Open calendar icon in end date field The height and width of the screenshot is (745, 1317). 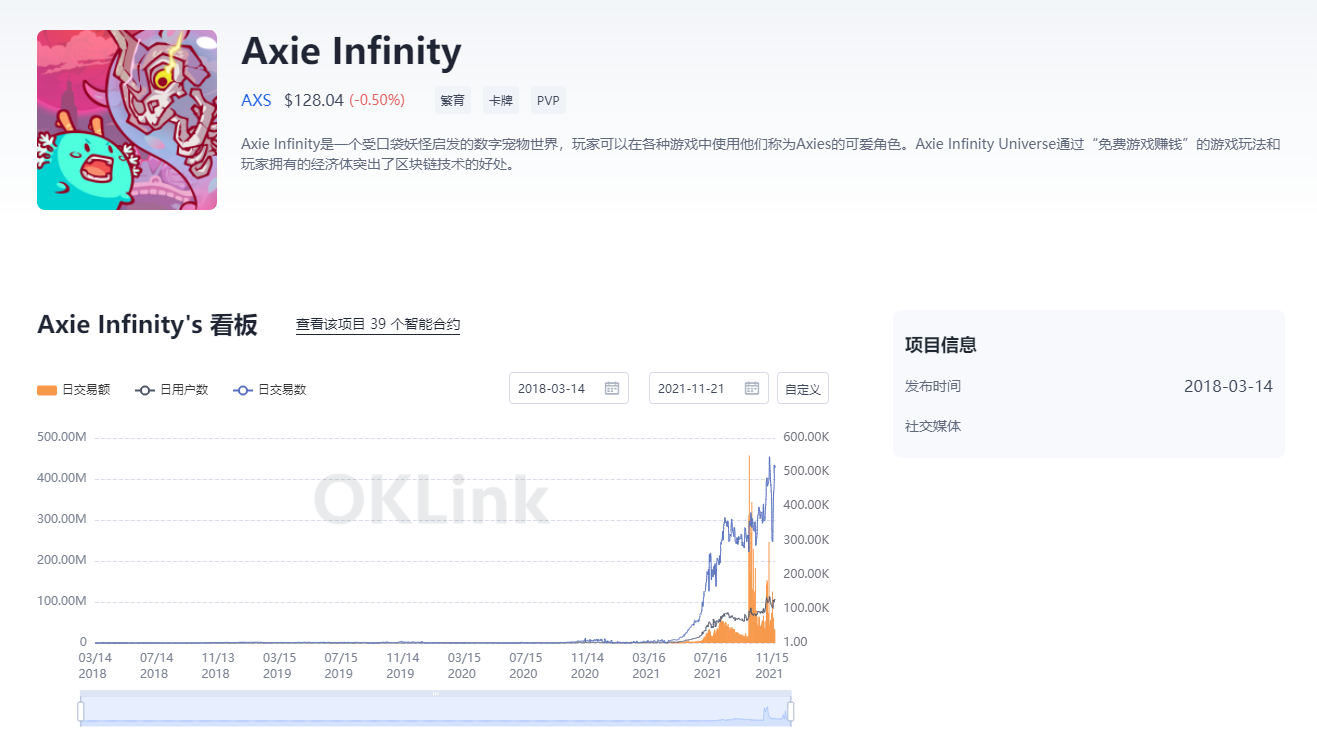click(752, 388)
